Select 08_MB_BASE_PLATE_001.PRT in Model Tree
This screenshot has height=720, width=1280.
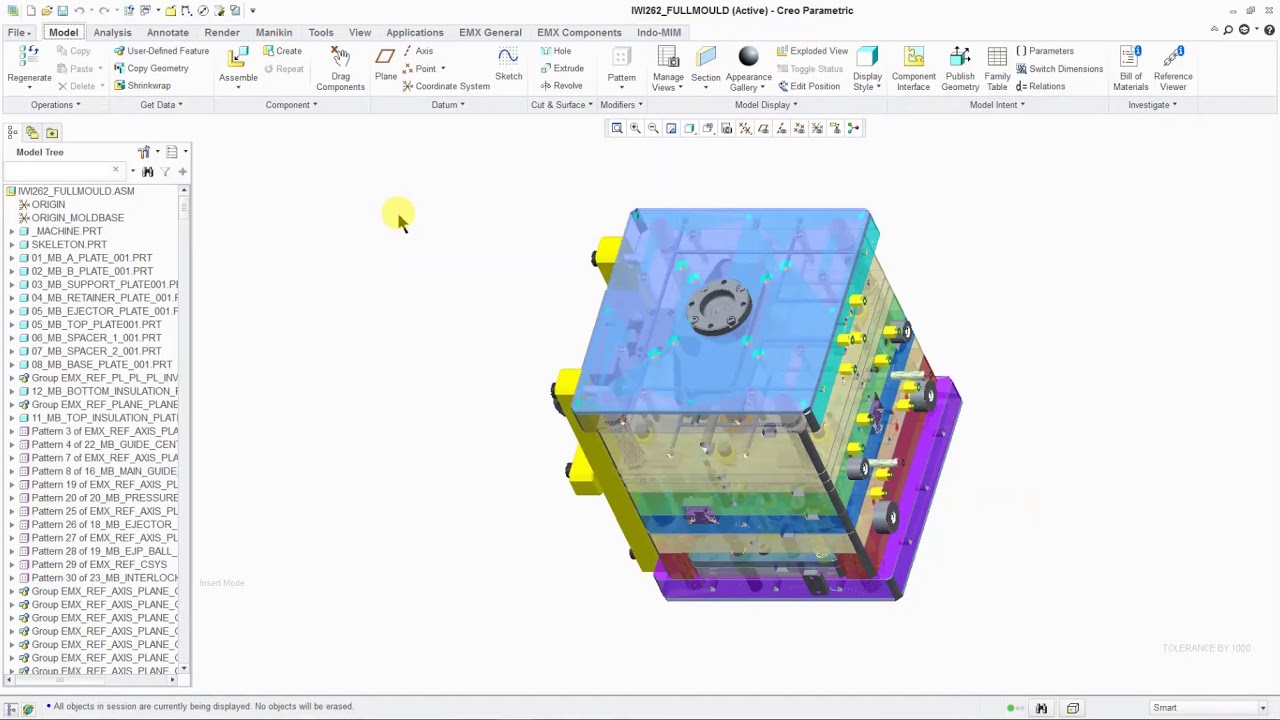click(x=101, y=365)
